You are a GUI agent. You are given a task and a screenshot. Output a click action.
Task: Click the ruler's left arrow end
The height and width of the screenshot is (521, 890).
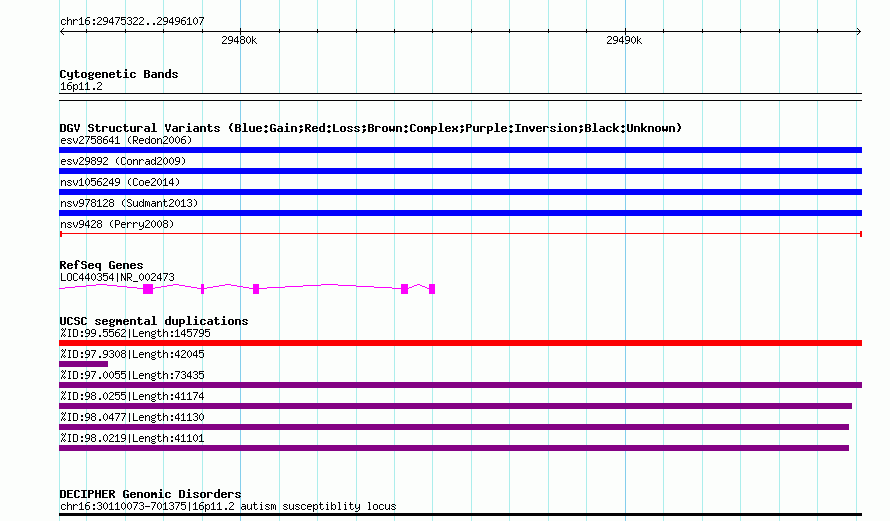[63, 32]
